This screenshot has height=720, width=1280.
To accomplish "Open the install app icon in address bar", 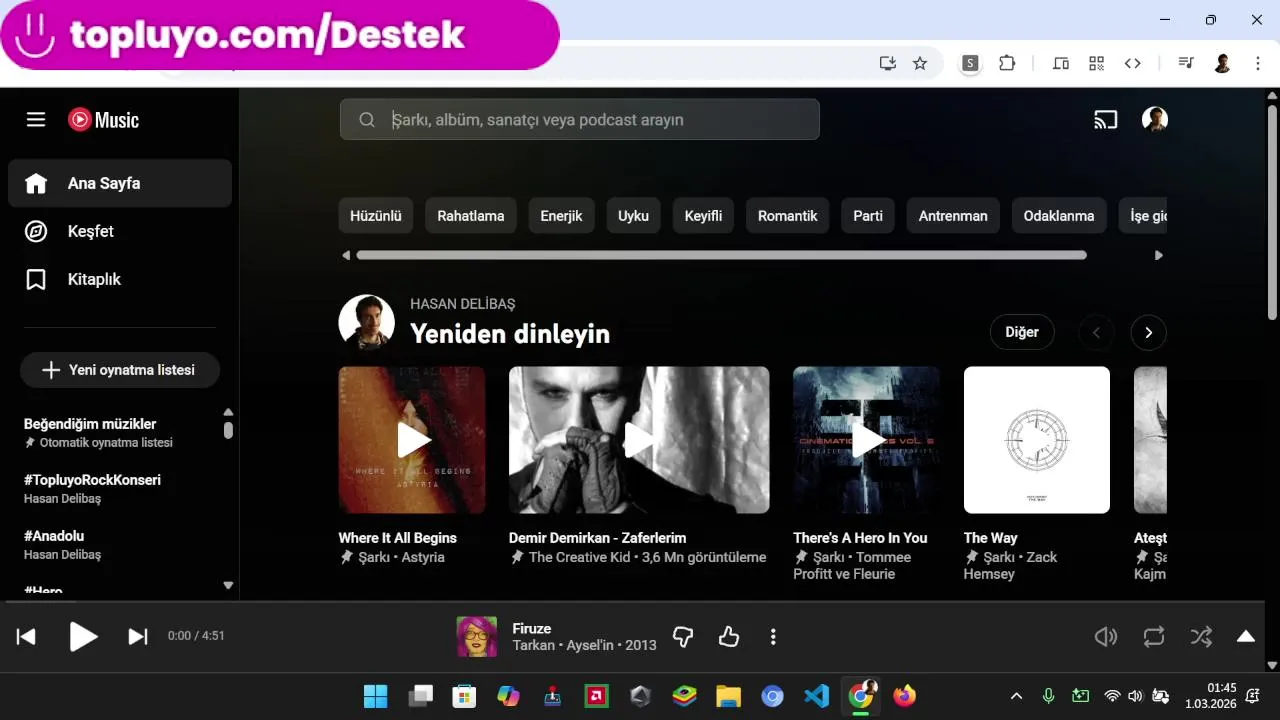I will click(x=887, y=63).
